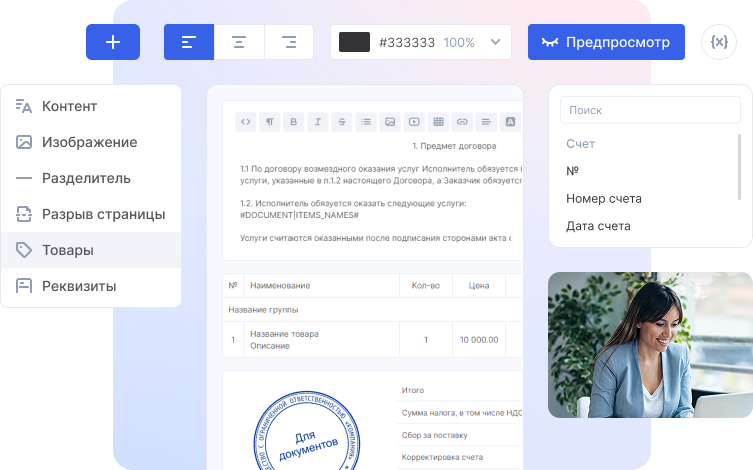Apply strikethrough formatting in editor

[x=342, y=122]
